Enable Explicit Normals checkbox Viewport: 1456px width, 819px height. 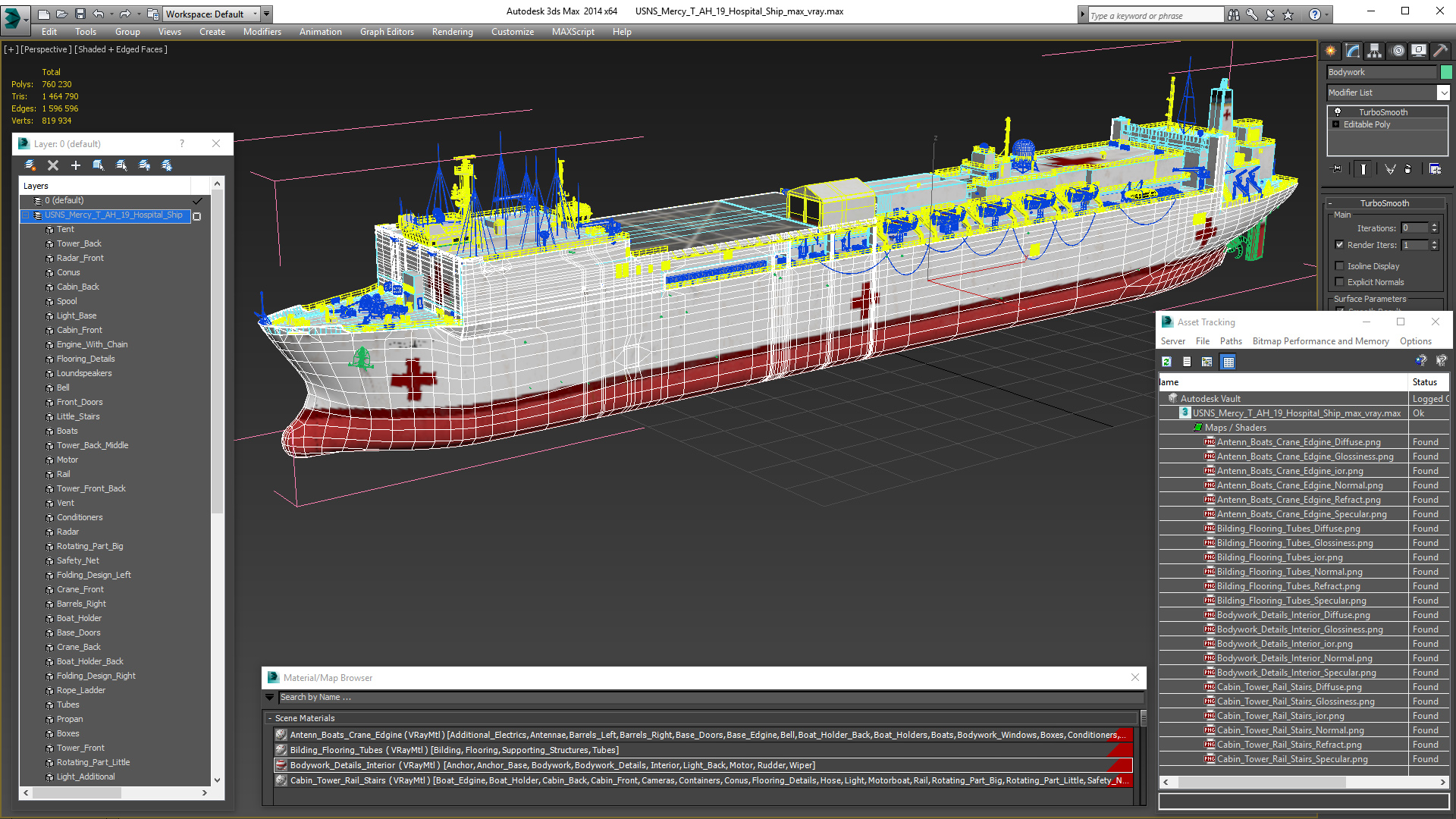[x=1340, y=282]
